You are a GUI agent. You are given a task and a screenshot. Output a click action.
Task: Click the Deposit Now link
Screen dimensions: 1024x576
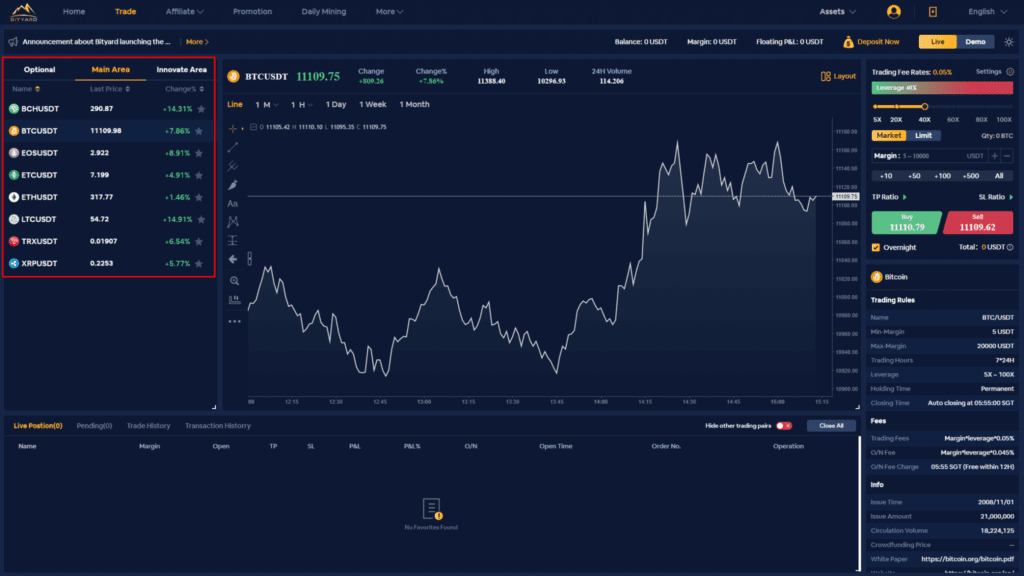(871, 42)
